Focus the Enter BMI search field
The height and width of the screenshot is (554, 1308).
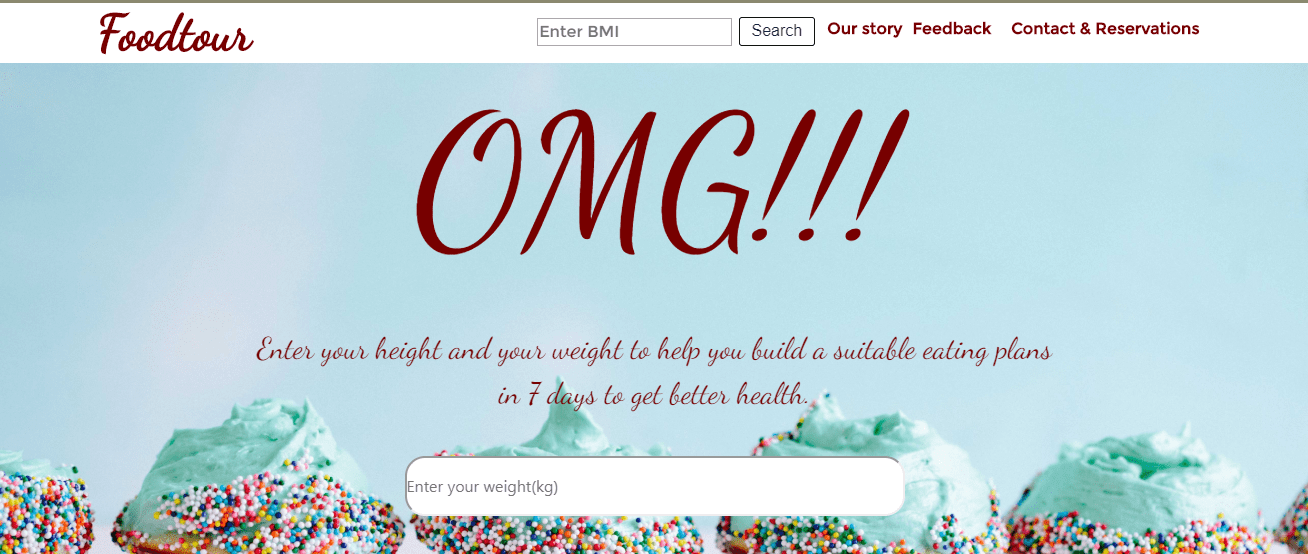tap(634, 32)
